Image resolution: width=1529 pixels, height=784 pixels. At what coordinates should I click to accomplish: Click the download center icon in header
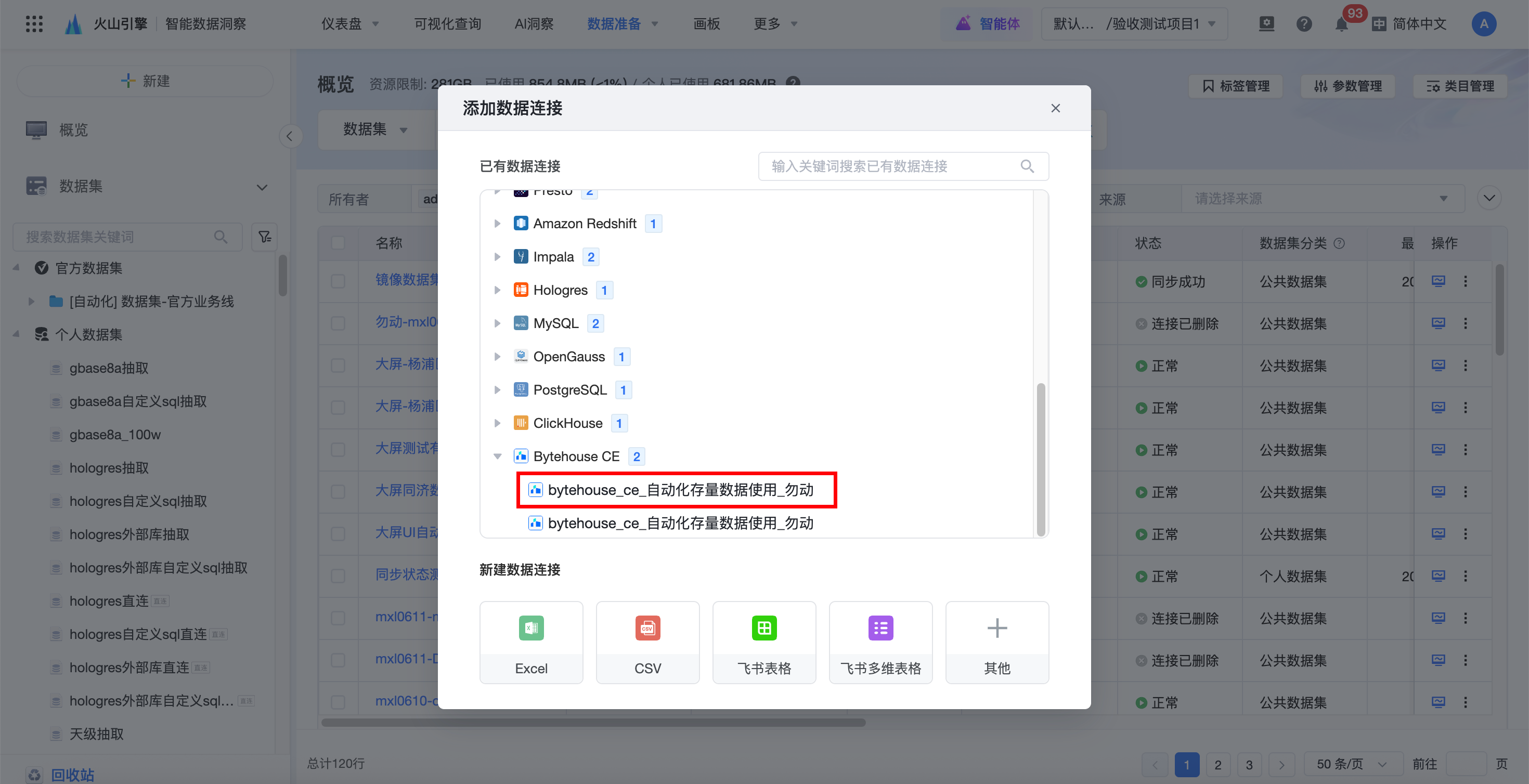tap(1267, 24)
